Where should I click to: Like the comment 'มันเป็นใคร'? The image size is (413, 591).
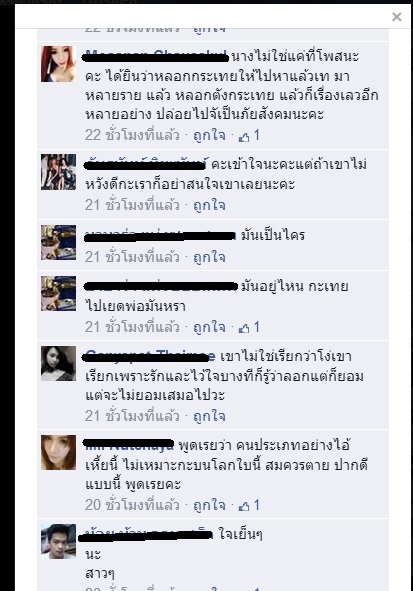[209, 257]
